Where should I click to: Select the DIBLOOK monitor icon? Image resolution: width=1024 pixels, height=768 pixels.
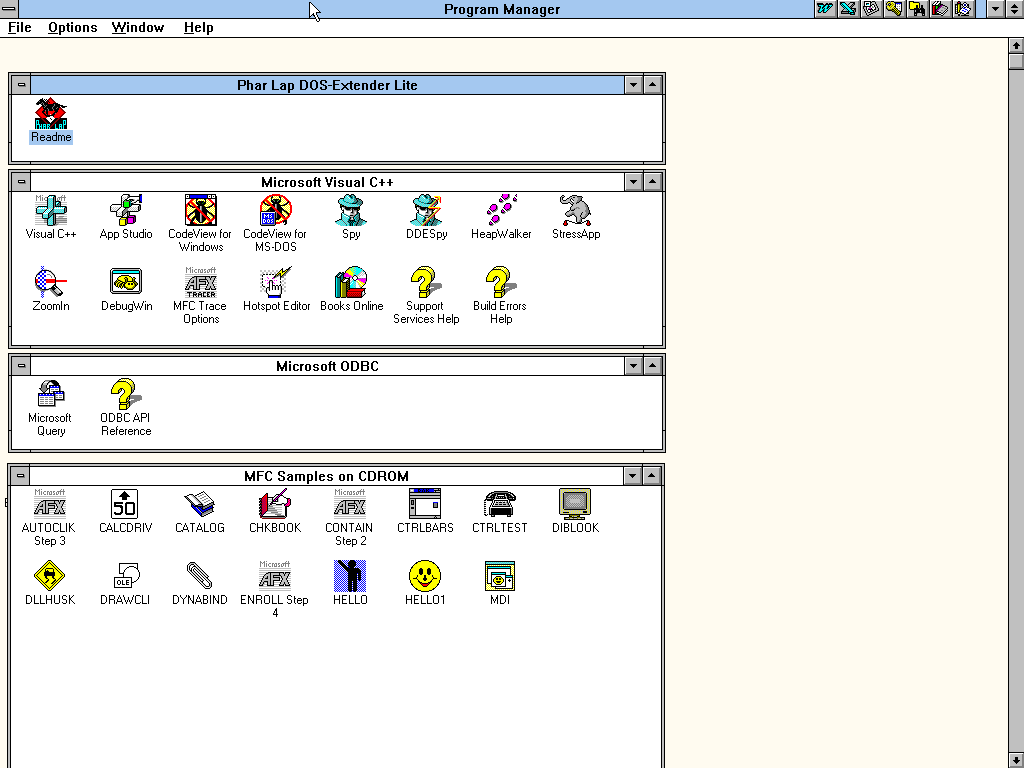click(x=575, y=504)
